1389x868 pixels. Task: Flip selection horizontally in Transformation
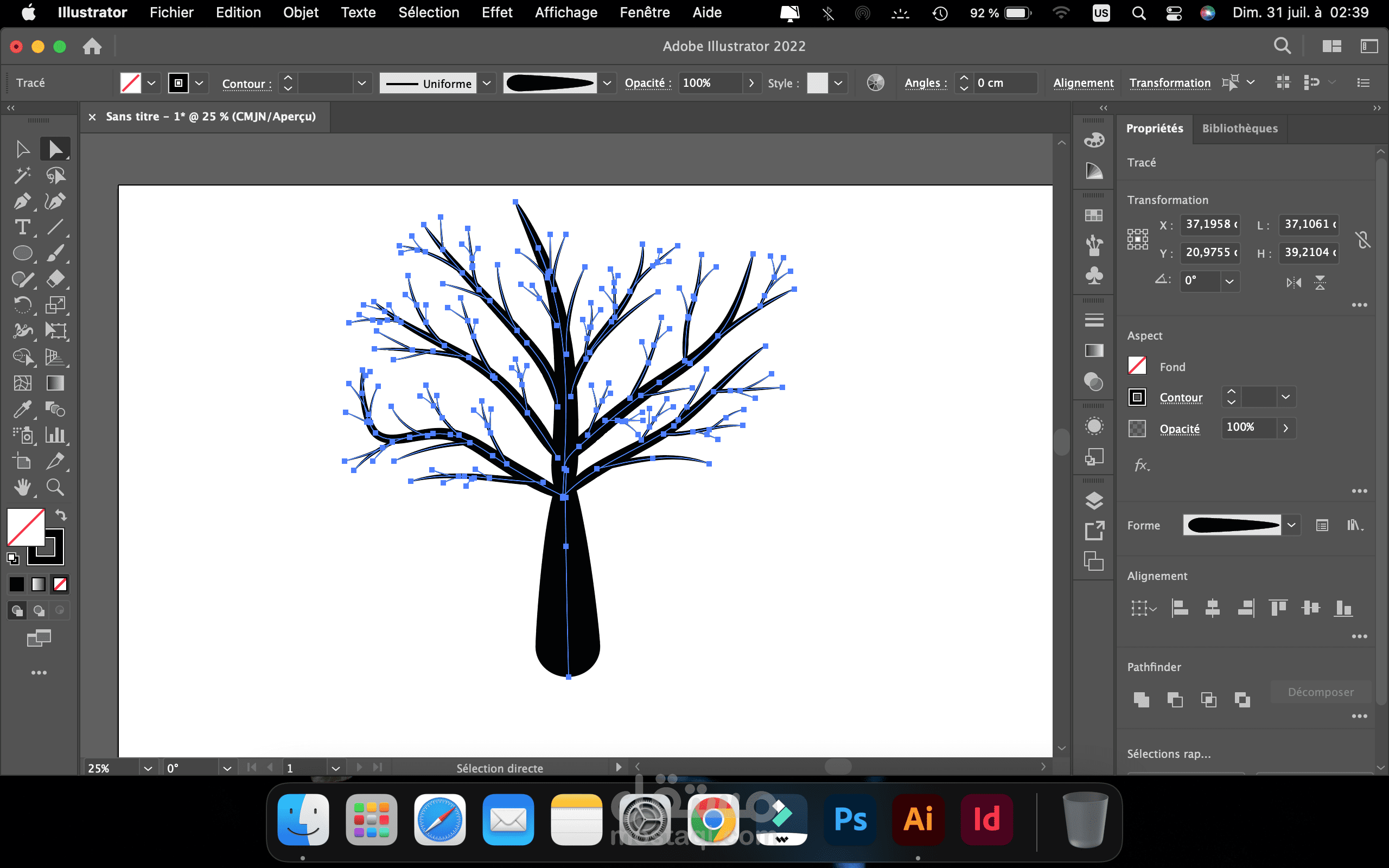pyautogui.click(x=1294, y=283)
